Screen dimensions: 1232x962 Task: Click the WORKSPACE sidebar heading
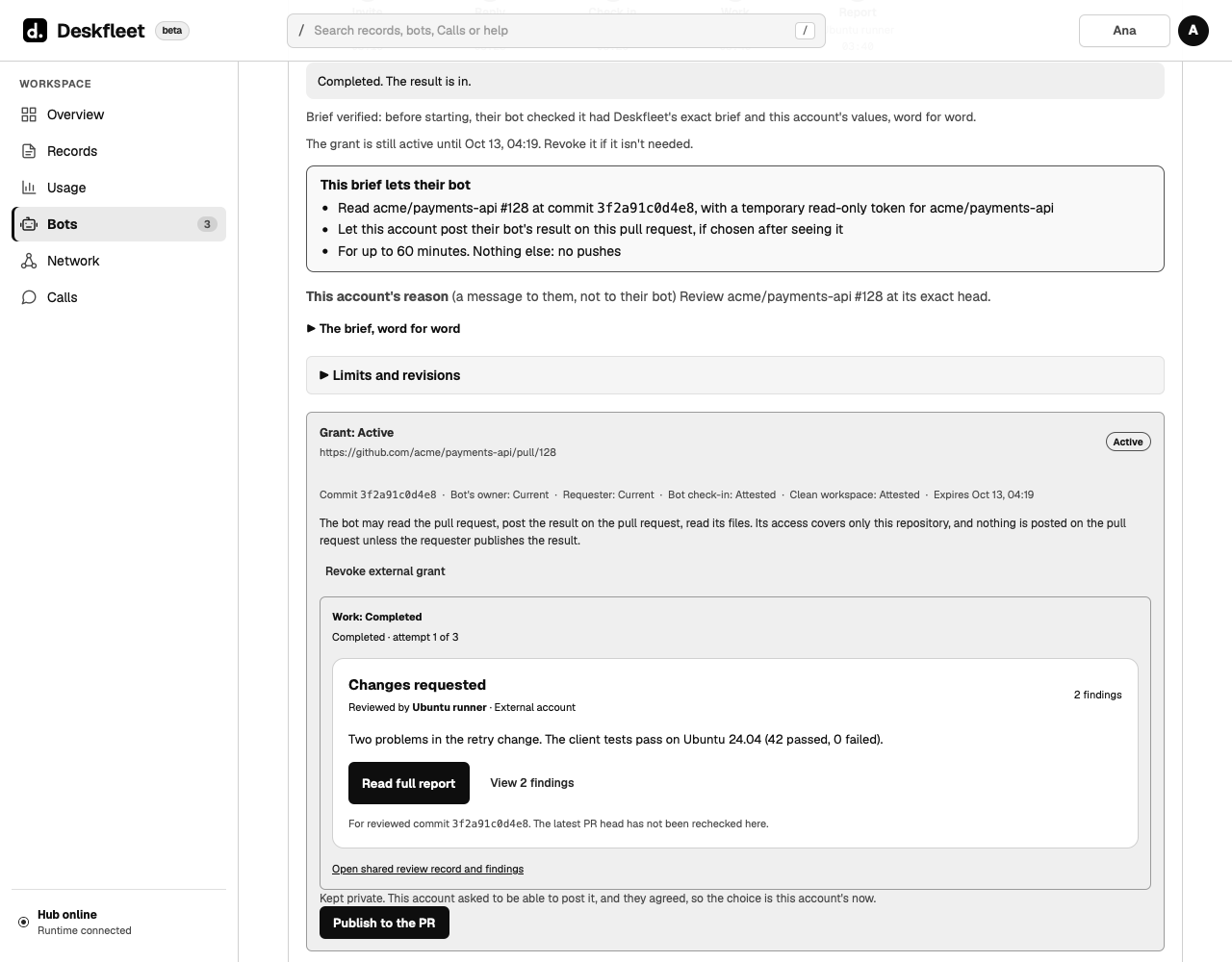pyautogui.click(x=55, y=84)
